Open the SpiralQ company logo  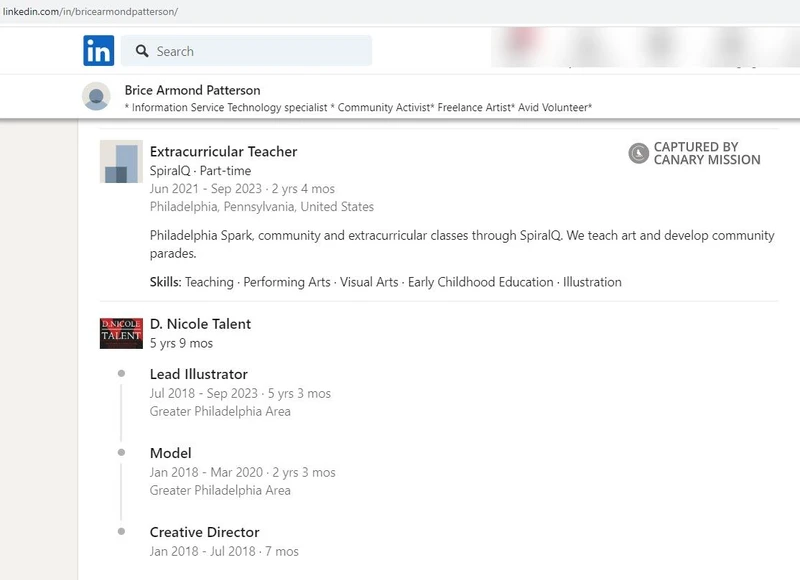tap(120, 163)
